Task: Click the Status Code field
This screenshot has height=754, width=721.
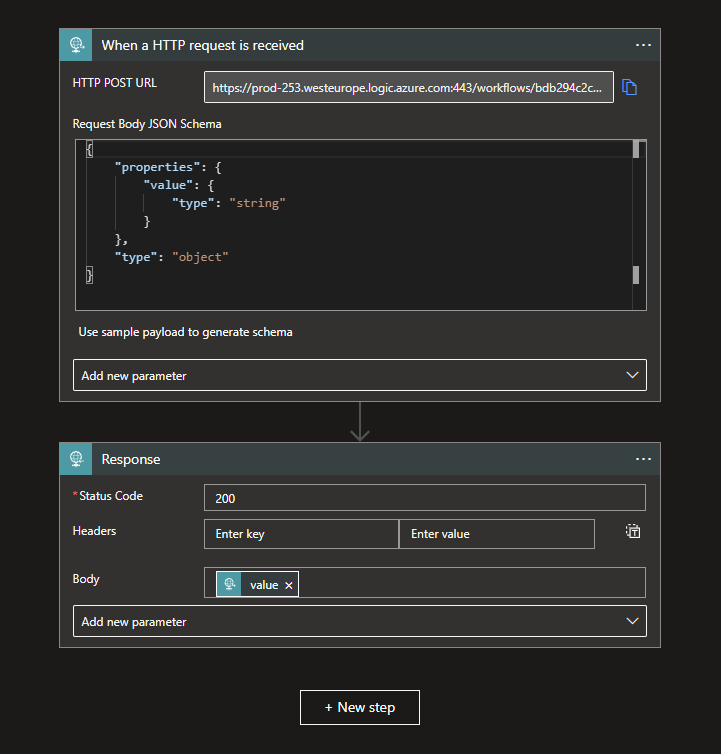Action: pyautogui.click(x=424, y=498)
